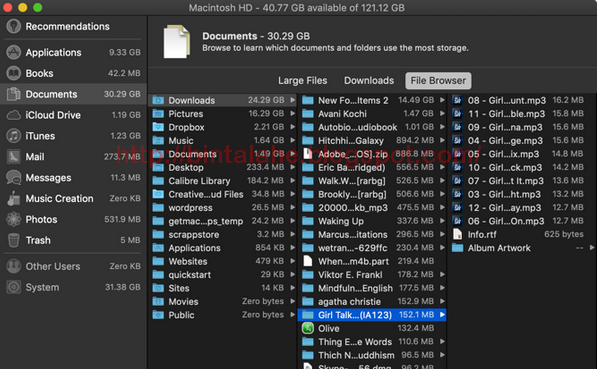Click the Movies folder icon
Screen dimensions: 598x369
158,302
